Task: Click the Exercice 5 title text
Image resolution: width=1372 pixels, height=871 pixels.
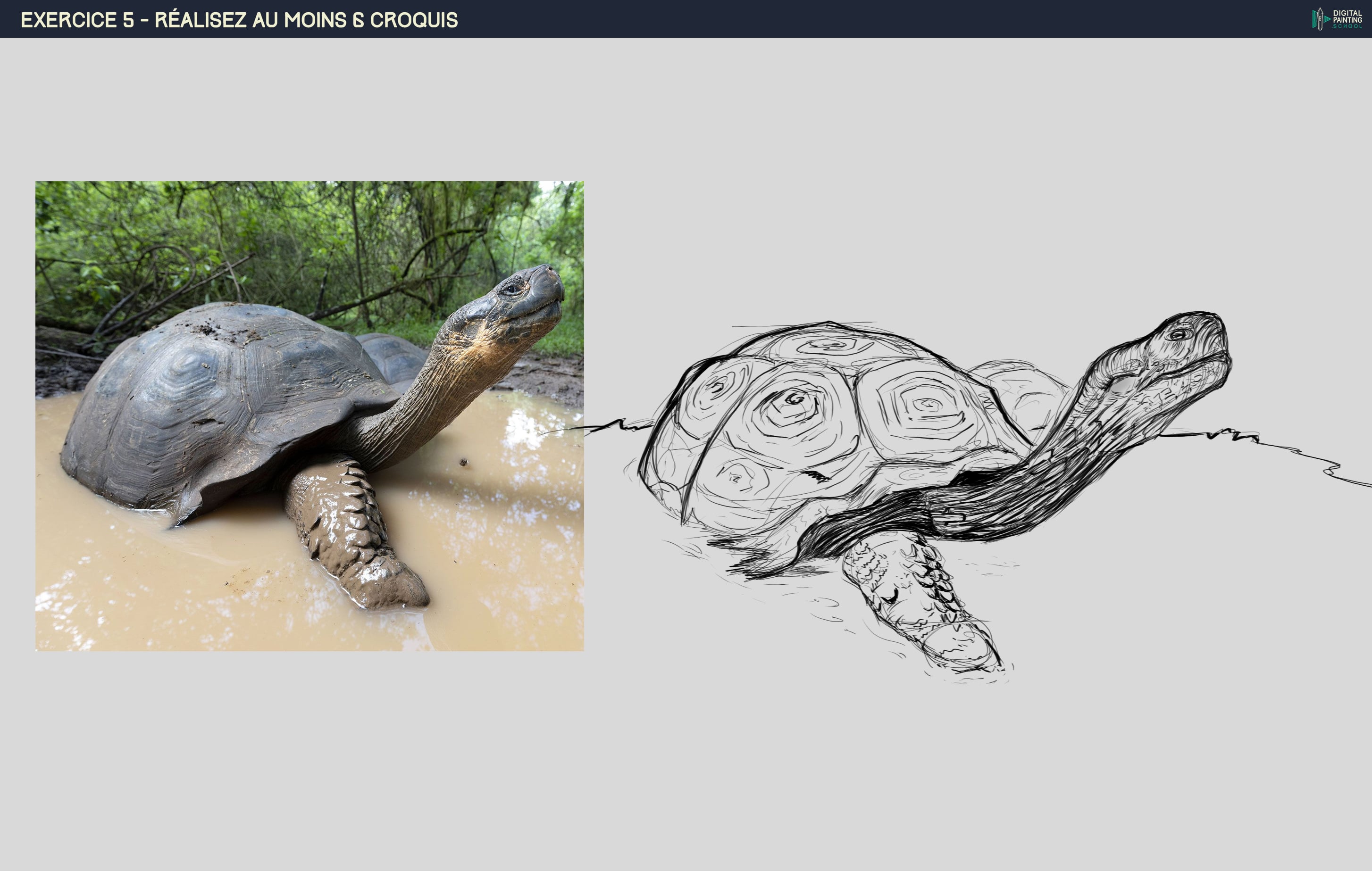Action: pyautogui.click(x=239, y=20)
